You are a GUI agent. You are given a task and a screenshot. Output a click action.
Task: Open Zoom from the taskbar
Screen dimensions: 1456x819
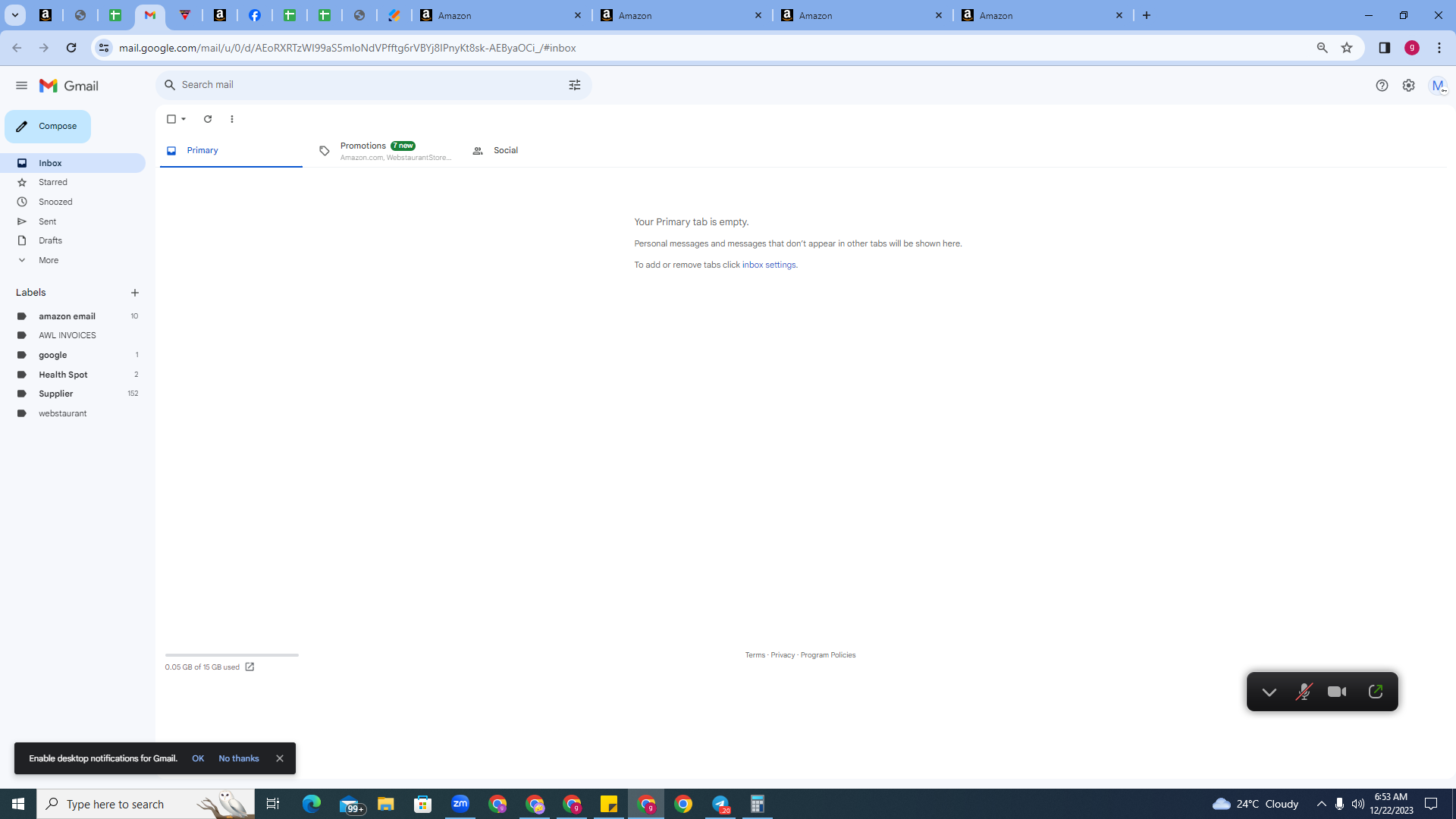point(460,804)
